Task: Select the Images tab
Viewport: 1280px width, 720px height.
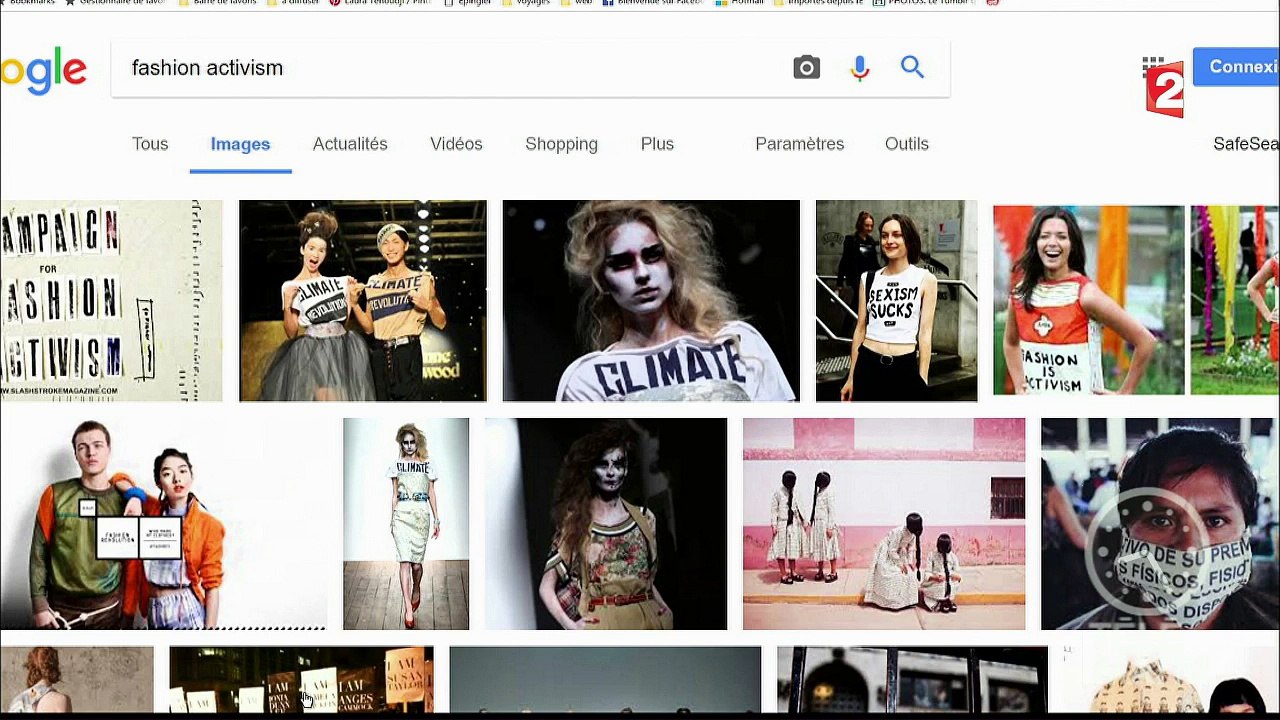Action: (x=240, y=144)
